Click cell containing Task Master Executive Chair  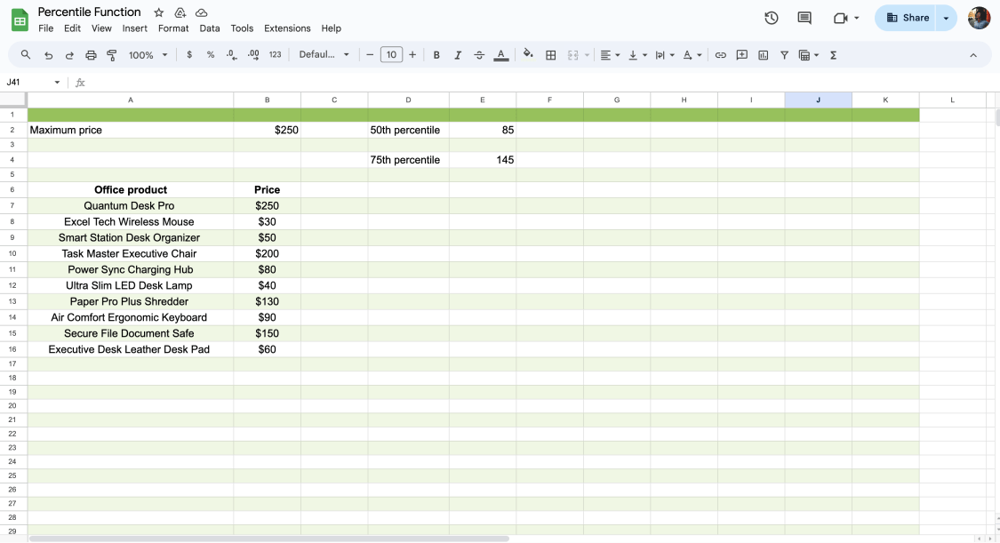coord(130,254)
